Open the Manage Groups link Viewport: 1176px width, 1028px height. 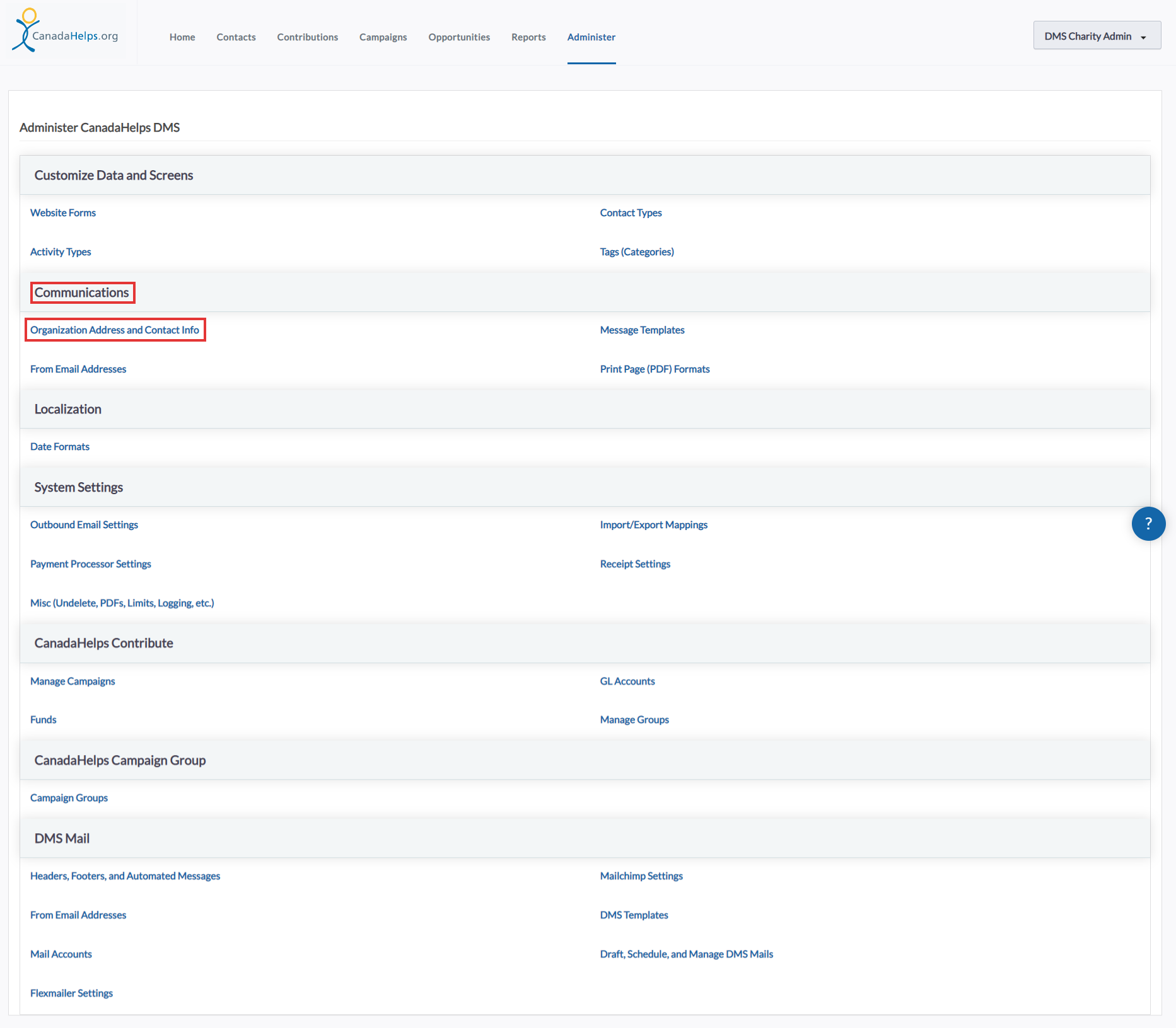point(634,720)
